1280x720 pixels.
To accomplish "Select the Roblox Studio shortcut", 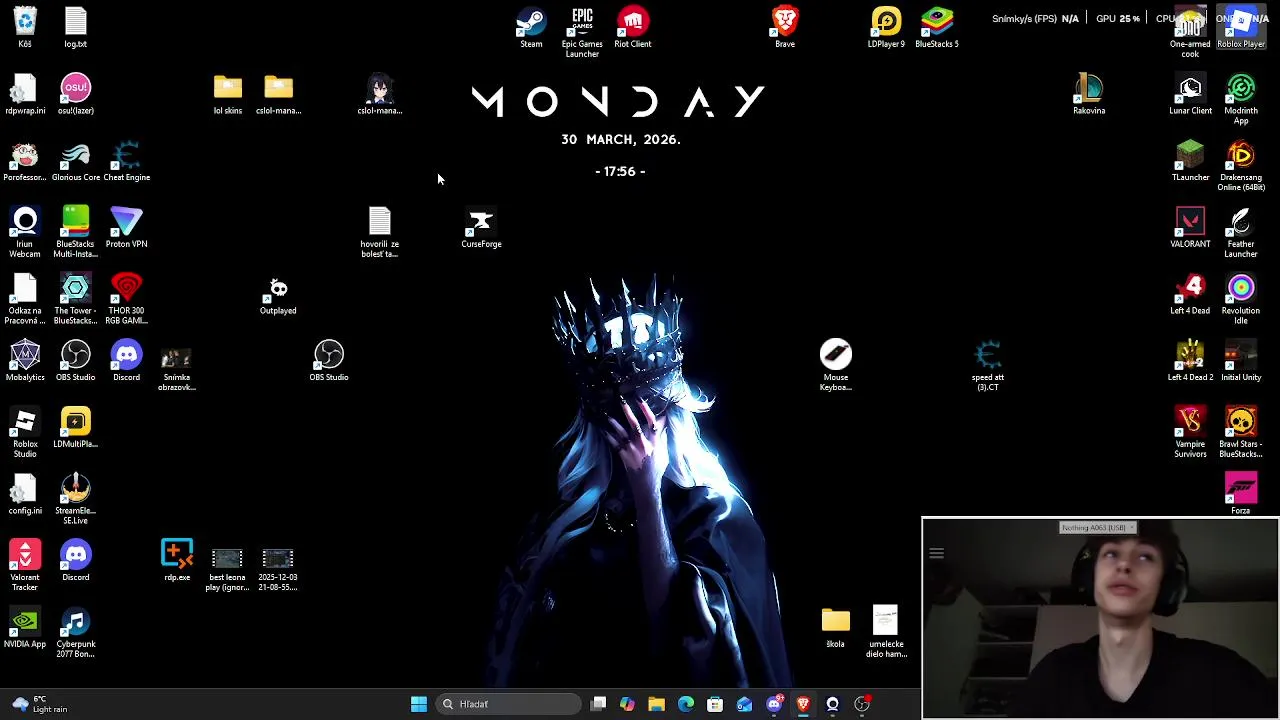I will 25,432.
